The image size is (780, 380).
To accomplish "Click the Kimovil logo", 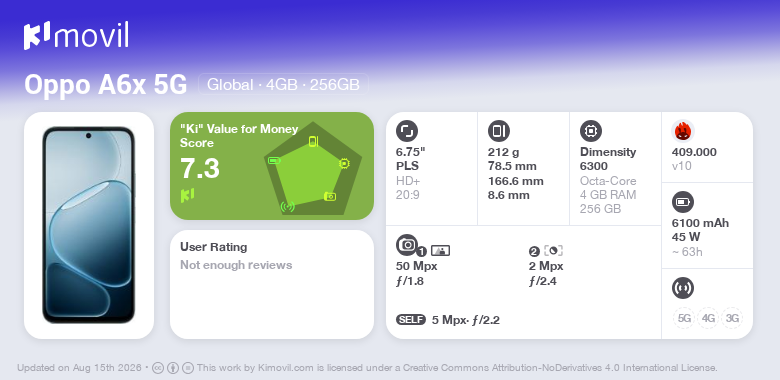I will click(76, 36).
